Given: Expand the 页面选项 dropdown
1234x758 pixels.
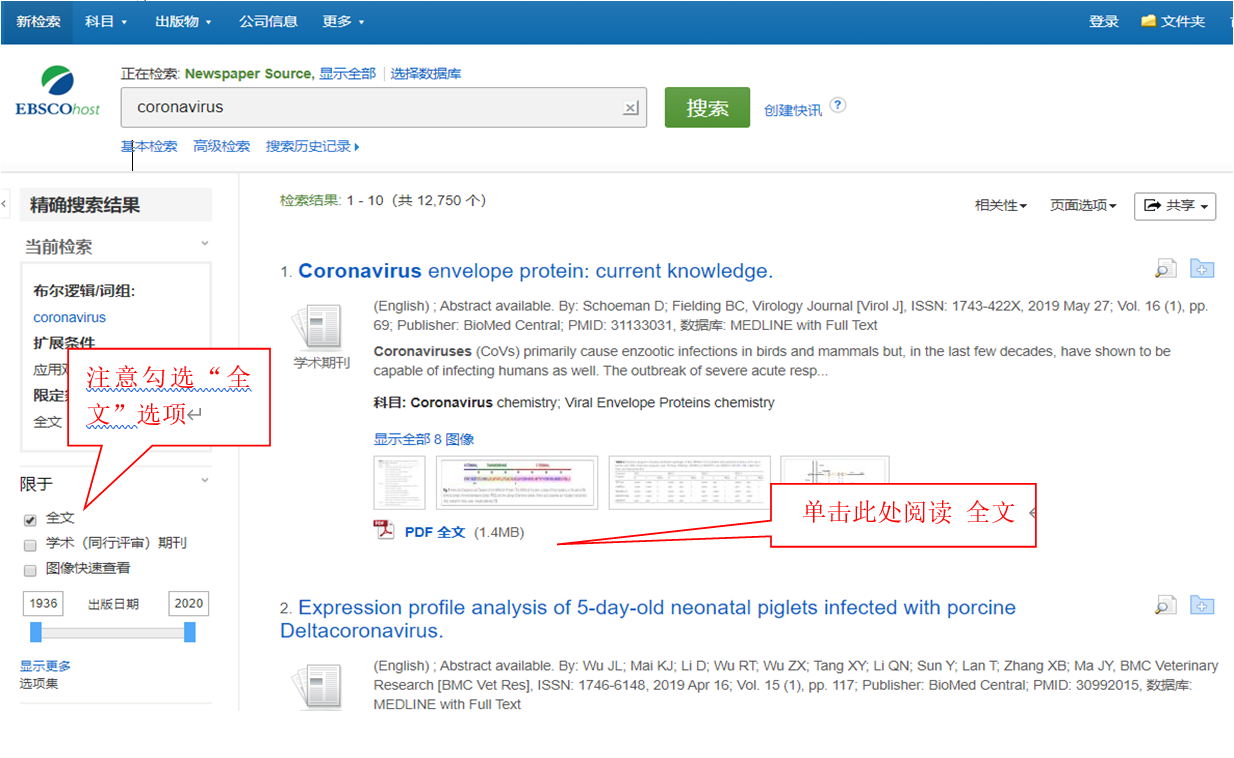Looking at the screenshot, I should (1083, 205).
